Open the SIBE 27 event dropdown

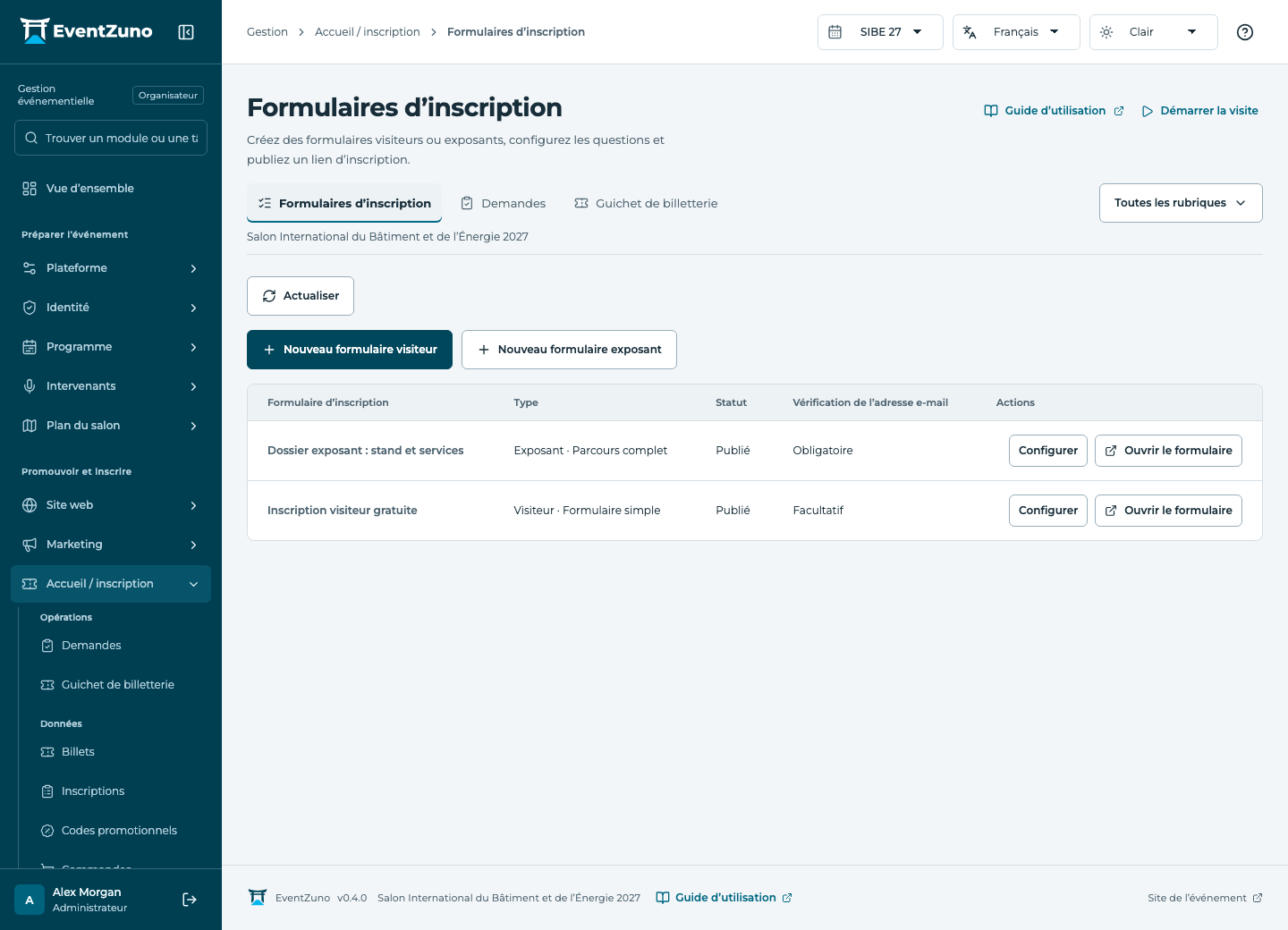point(880,32)
